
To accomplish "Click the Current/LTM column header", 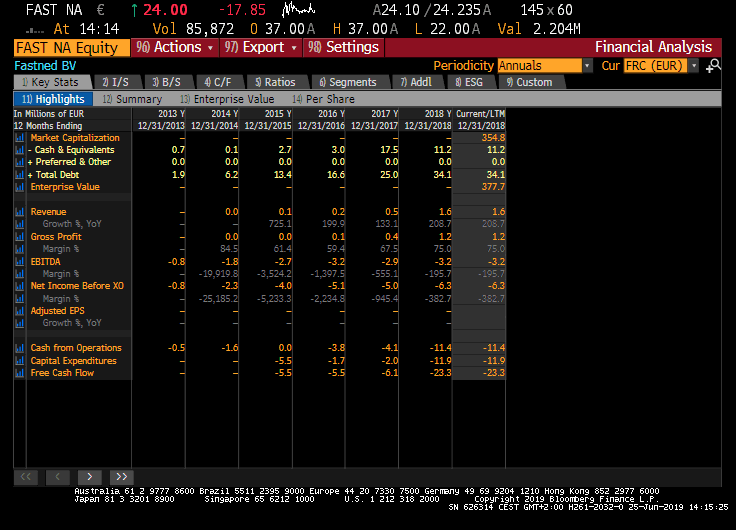I will (480, 114).
